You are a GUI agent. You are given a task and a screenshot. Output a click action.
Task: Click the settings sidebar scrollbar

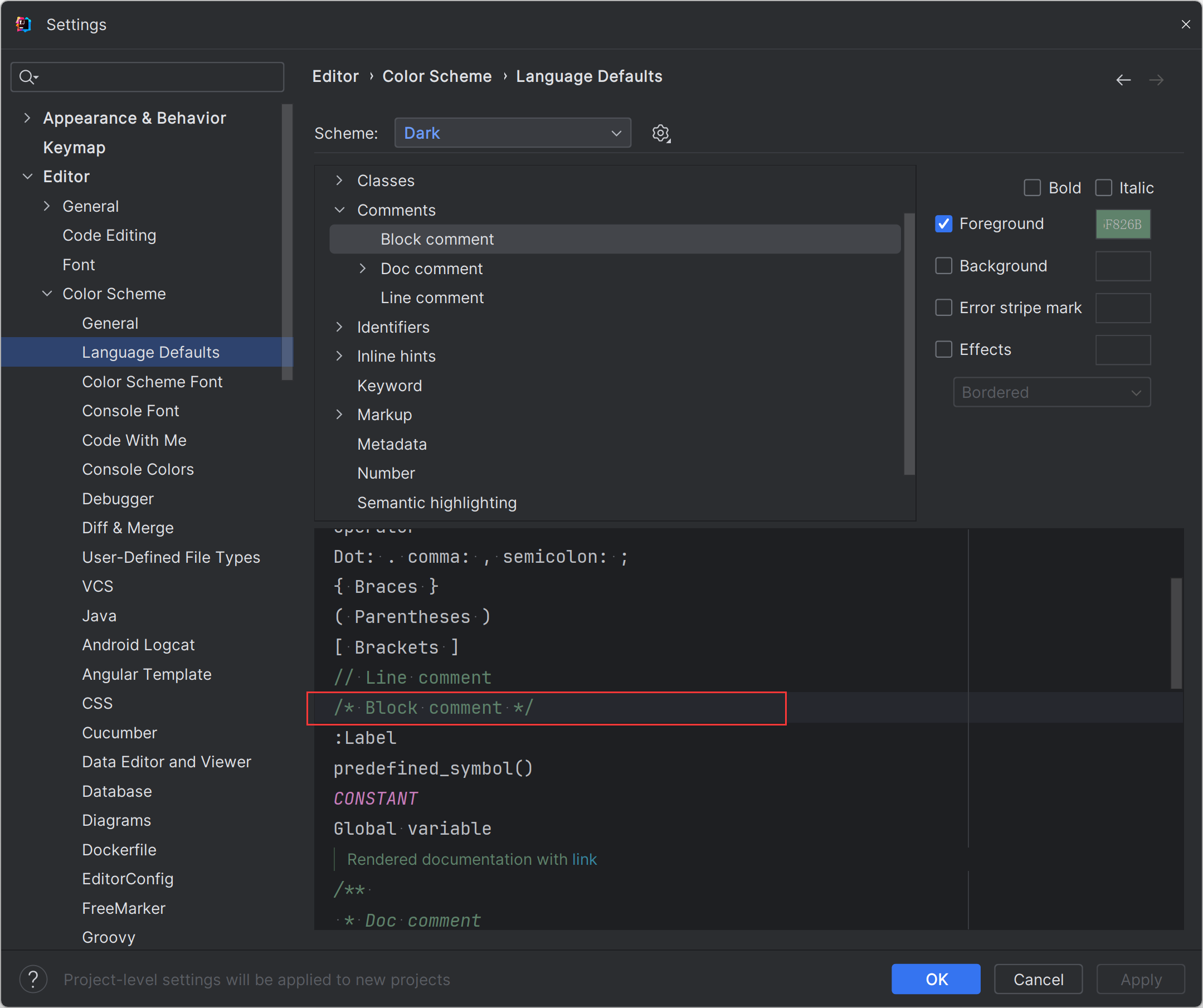coord(287,242)
